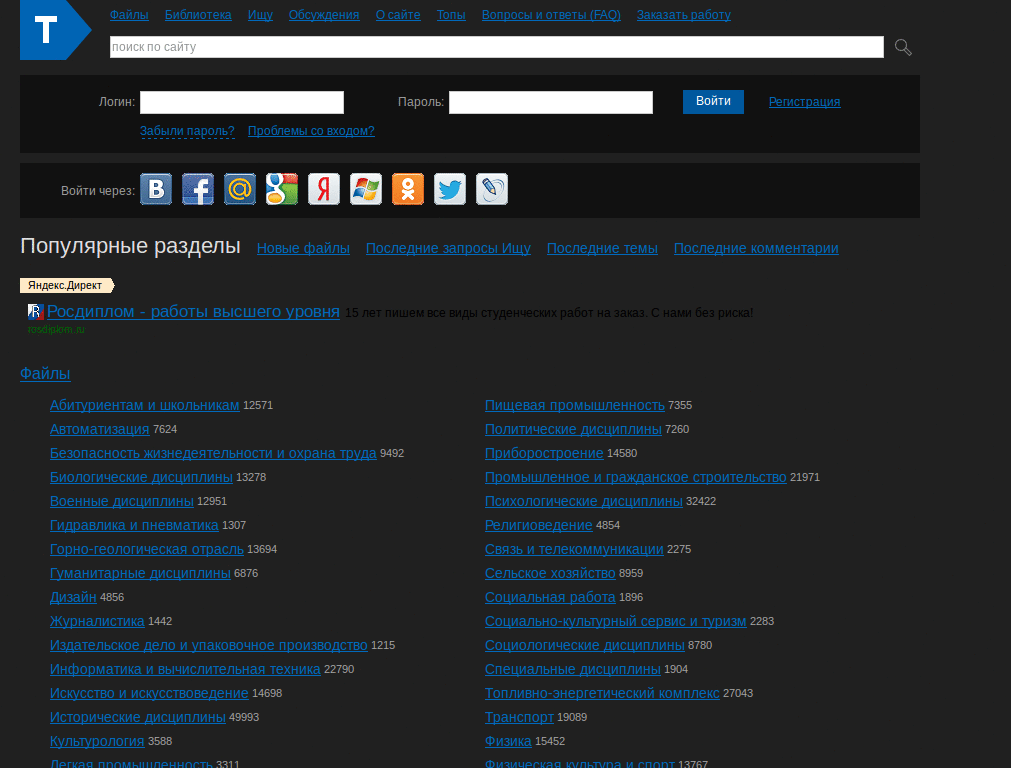Sign in via the Twitter bird icon
Viewport: 1024px width, 768px height.
[450, 189]
